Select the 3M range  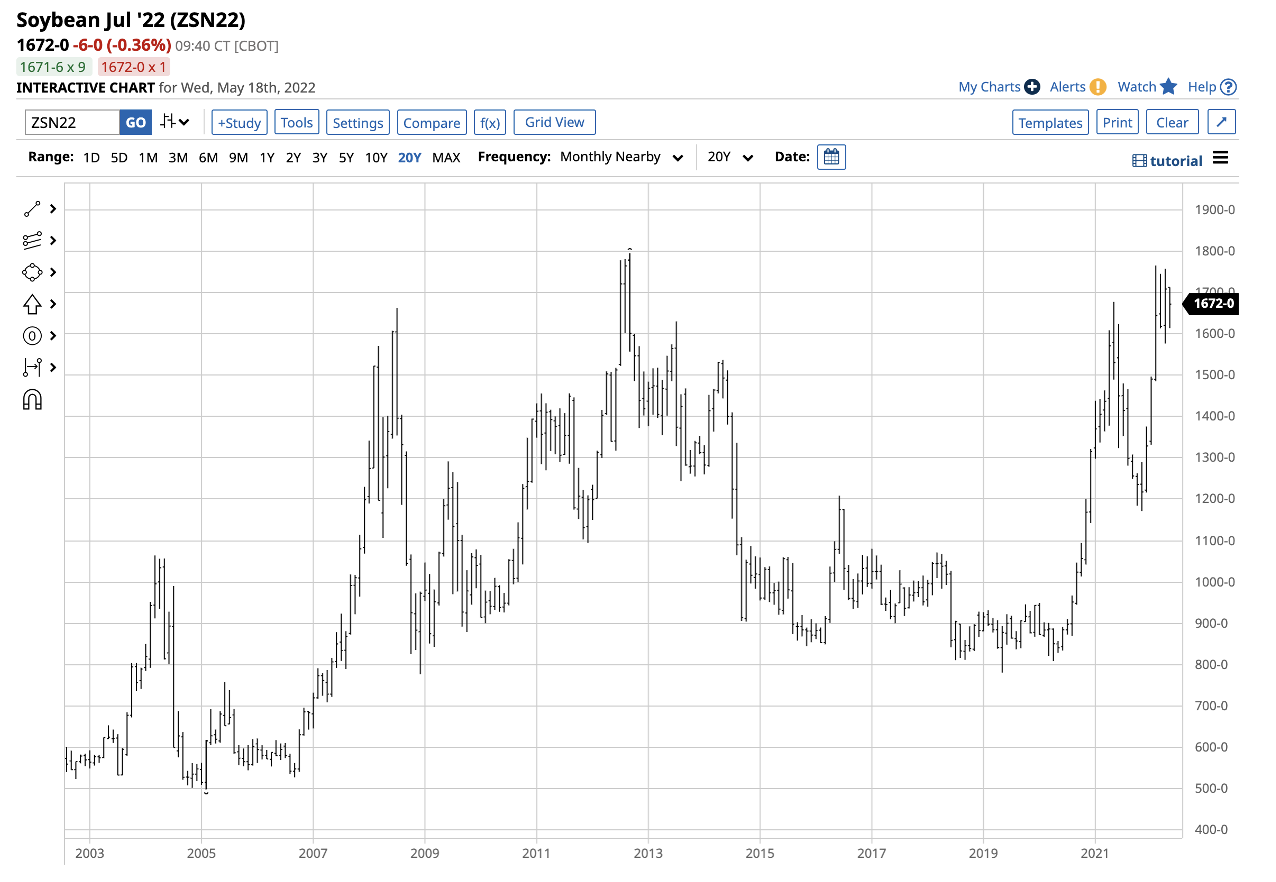tap(178, 157)
